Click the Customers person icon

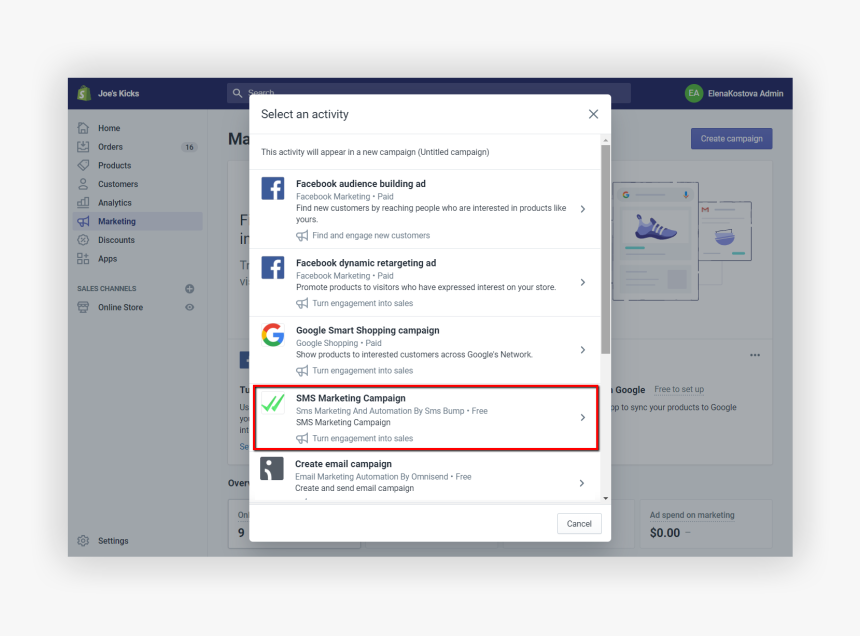pos(83,184)
